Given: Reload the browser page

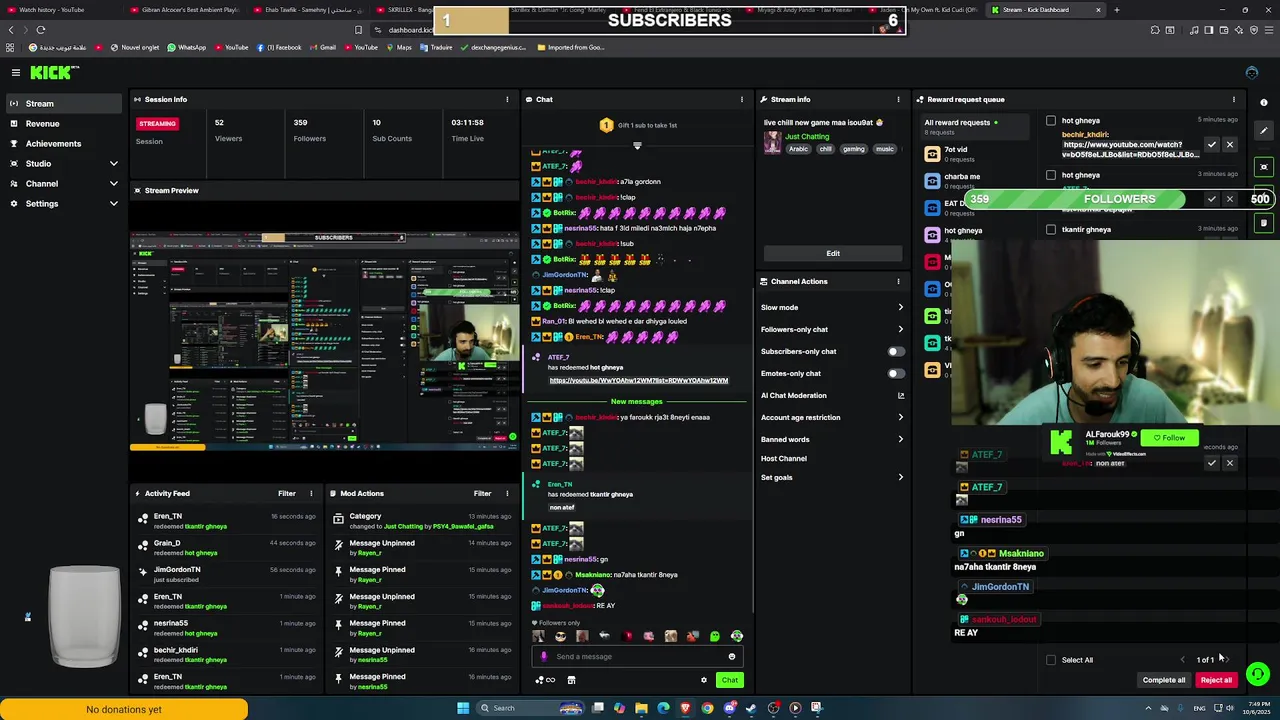Looking at the screenshot, I should click(41, 30).
